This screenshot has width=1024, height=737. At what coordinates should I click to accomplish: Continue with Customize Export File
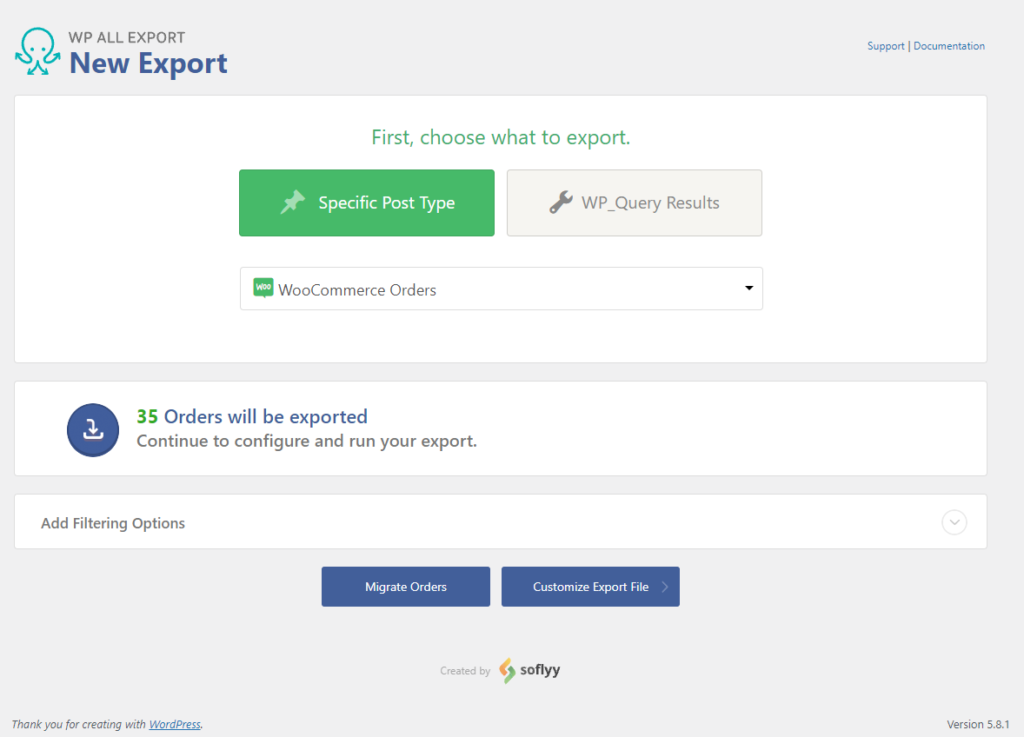pyautogui.click(x=590, y=587)
